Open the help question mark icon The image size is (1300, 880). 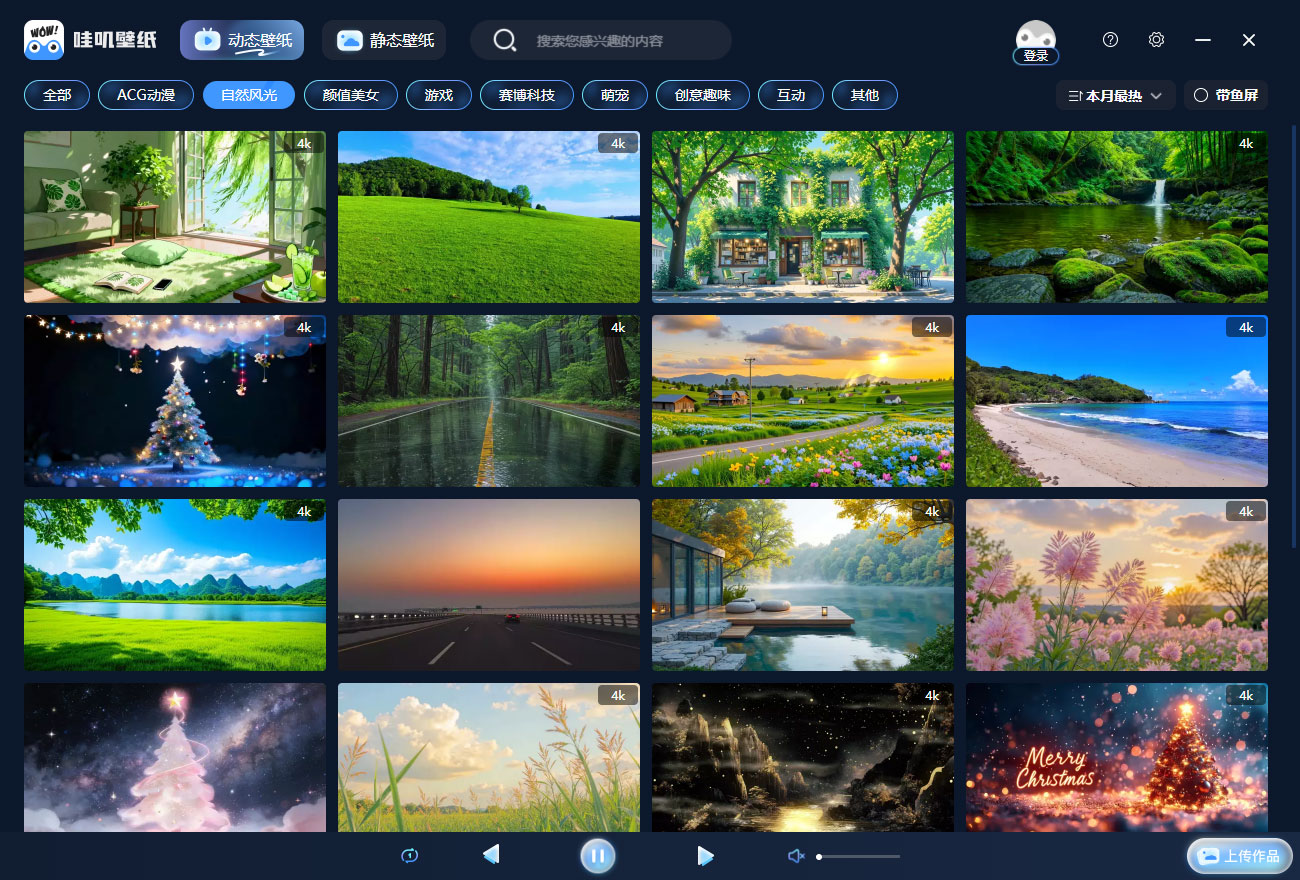click(1110, 40)
